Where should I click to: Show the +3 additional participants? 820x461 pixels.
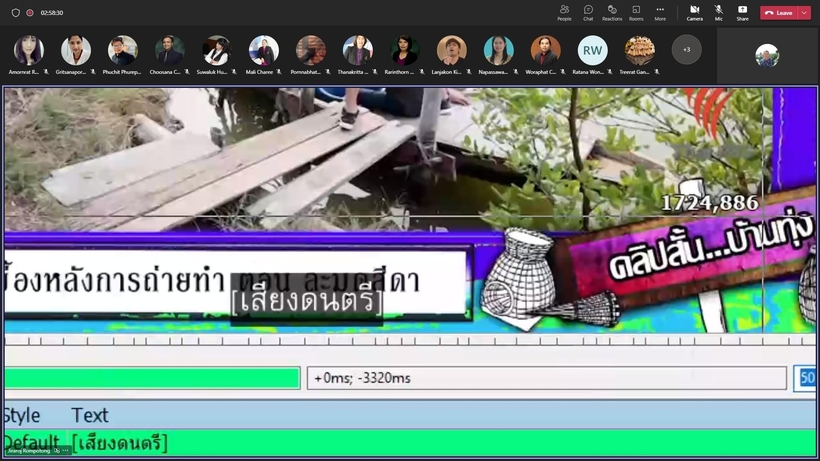[687, 50]
